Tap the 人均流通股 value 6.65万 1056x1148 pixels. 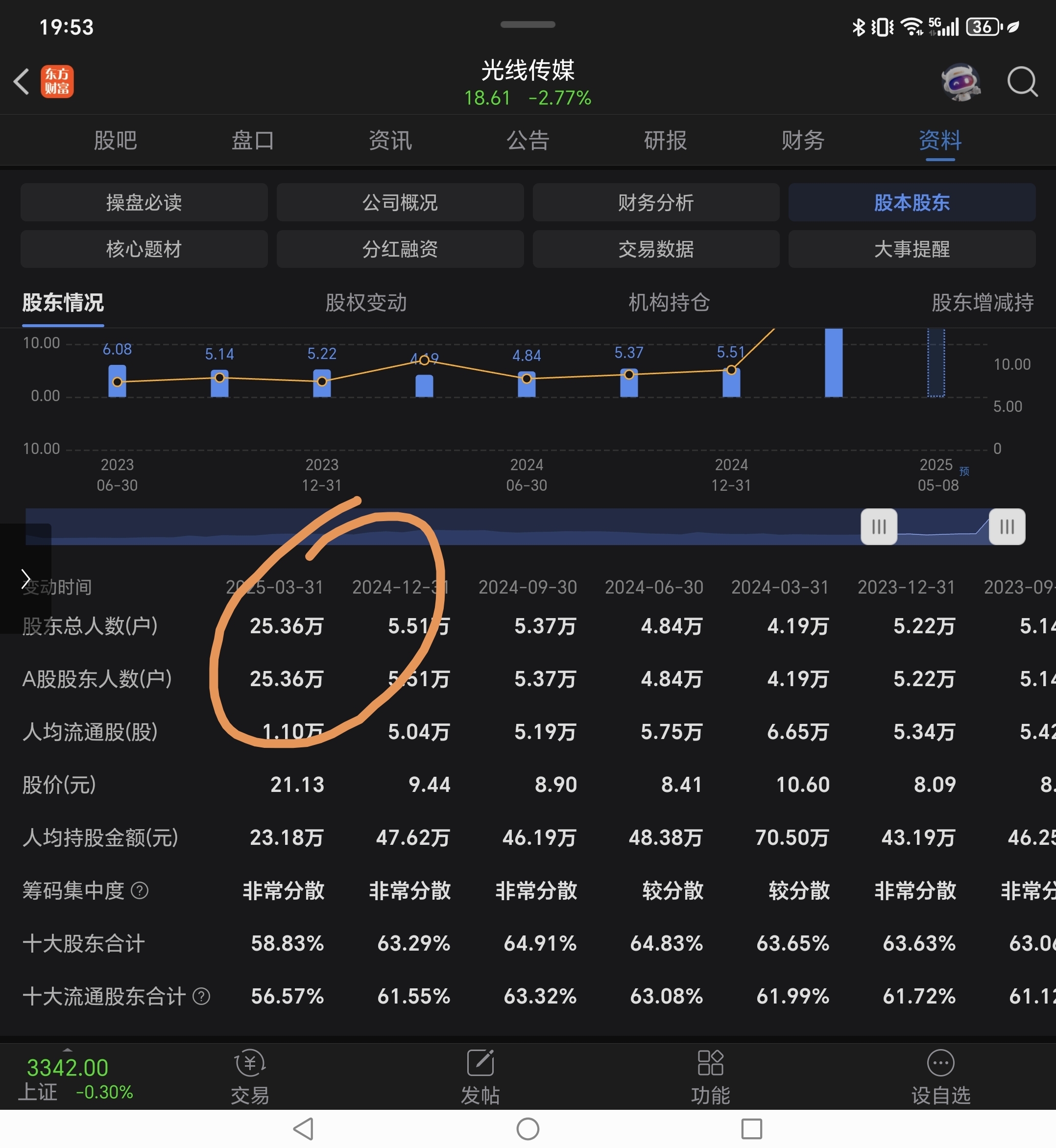798,732
